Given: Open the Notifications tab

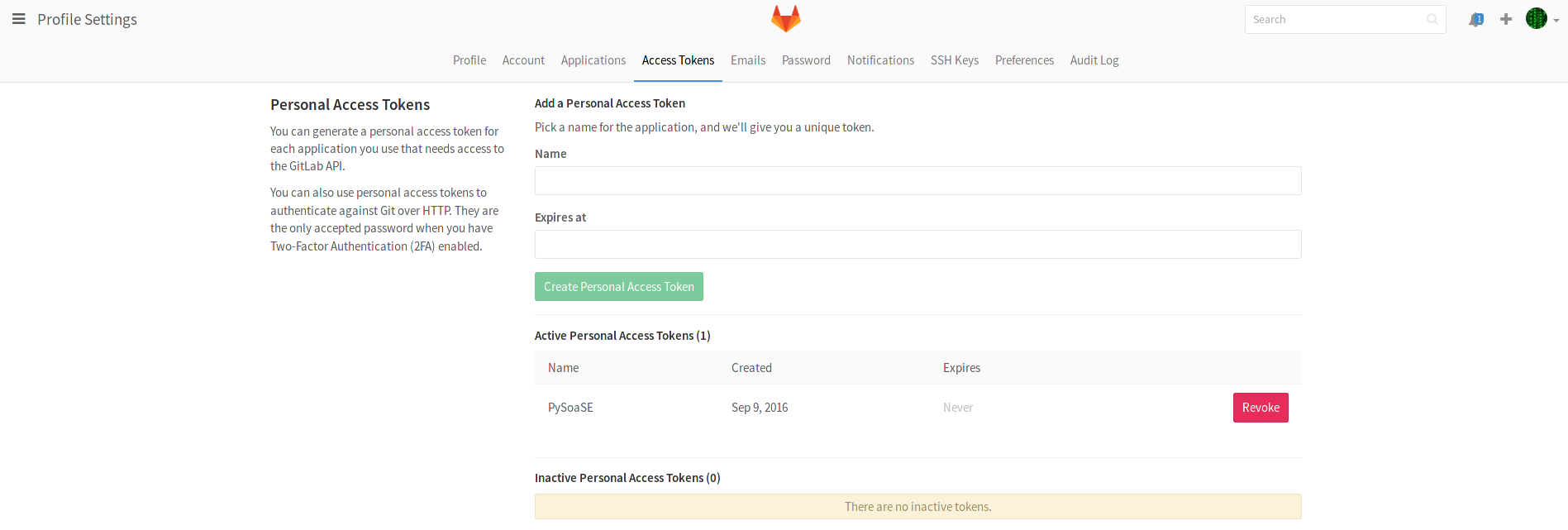Looking at the screenshot, I should (880, 60).
